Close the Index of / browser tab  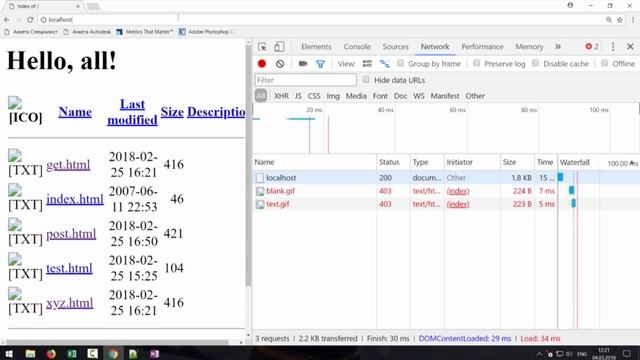78,6
